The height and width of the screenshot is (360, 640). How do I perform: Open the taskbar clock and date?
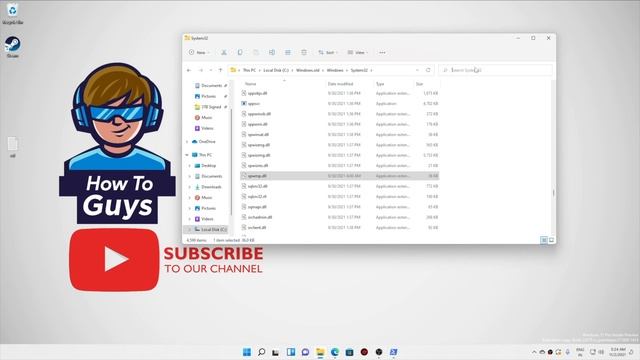pyautogui.click(x=618, y=352)
